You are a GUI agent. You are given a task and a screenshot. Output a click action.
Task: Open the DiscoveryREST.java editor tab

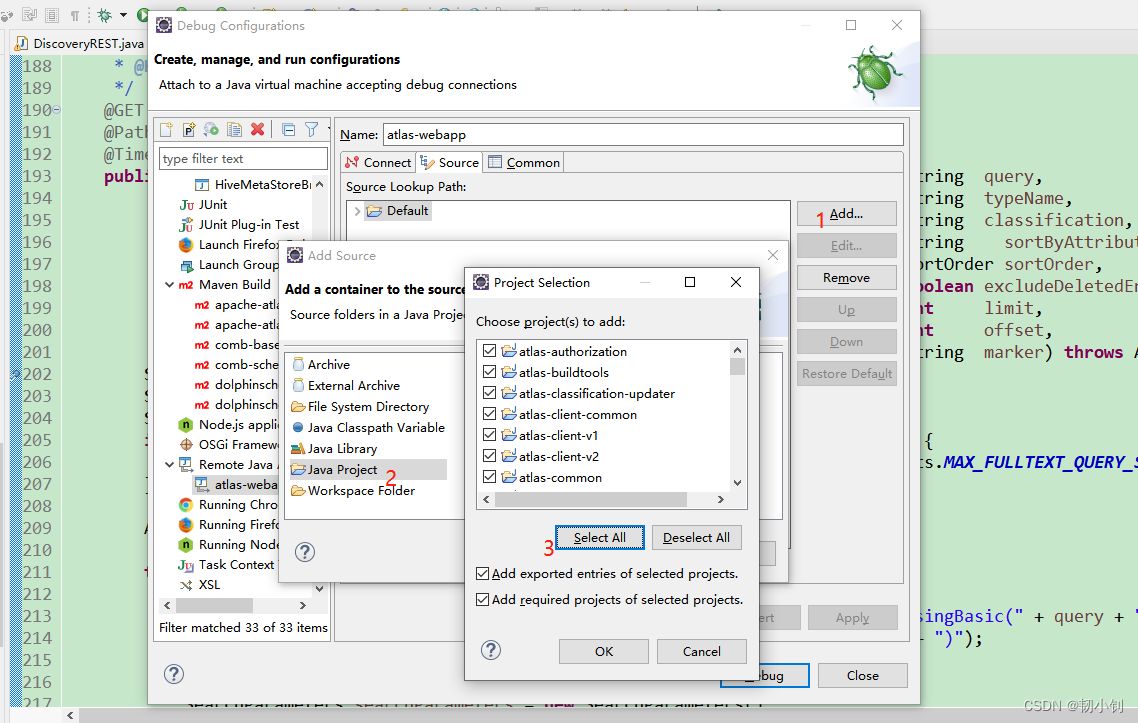tap(80, 44)
